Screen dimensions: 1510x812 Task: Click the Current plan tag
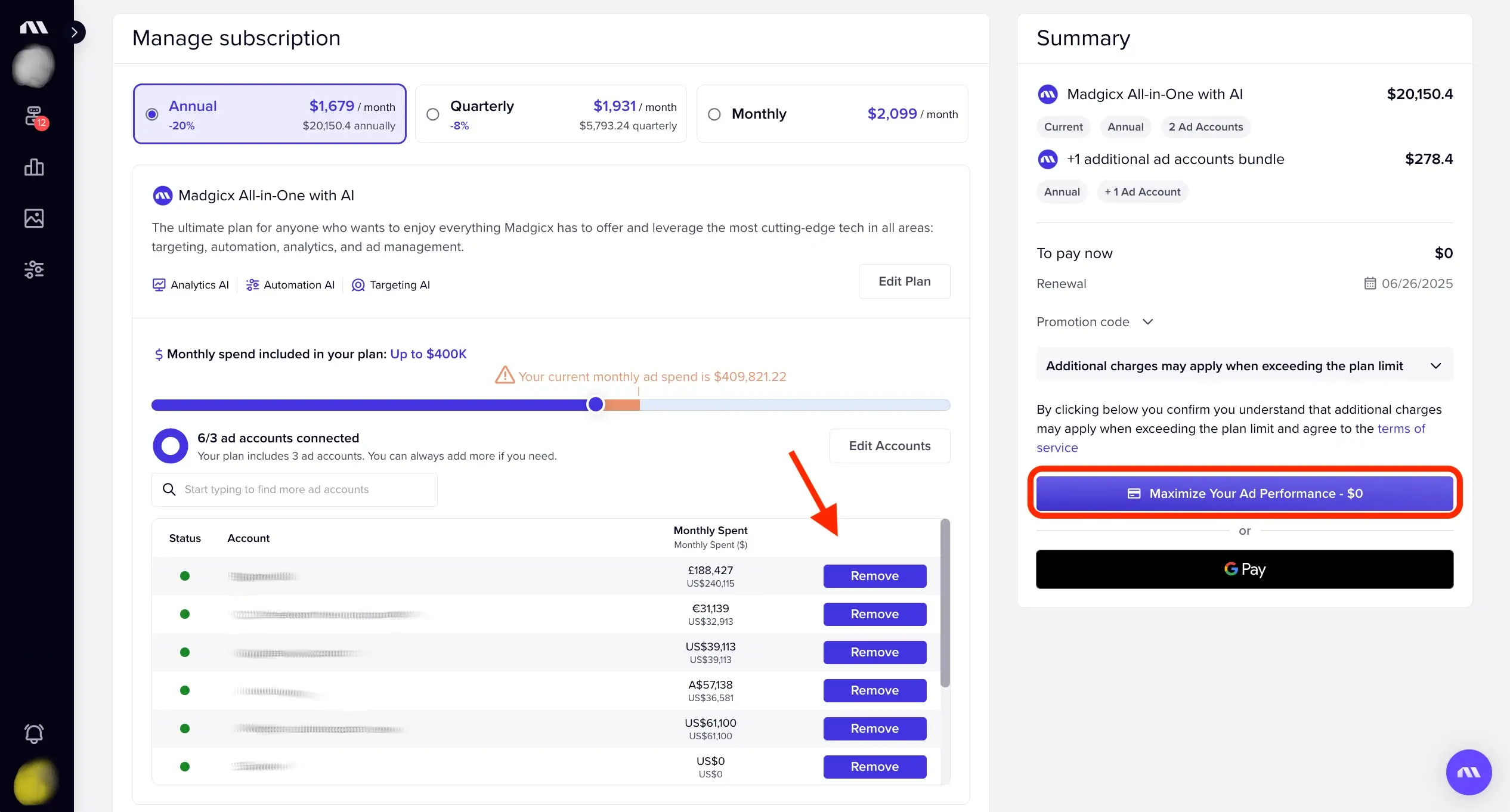(1063, 127)
